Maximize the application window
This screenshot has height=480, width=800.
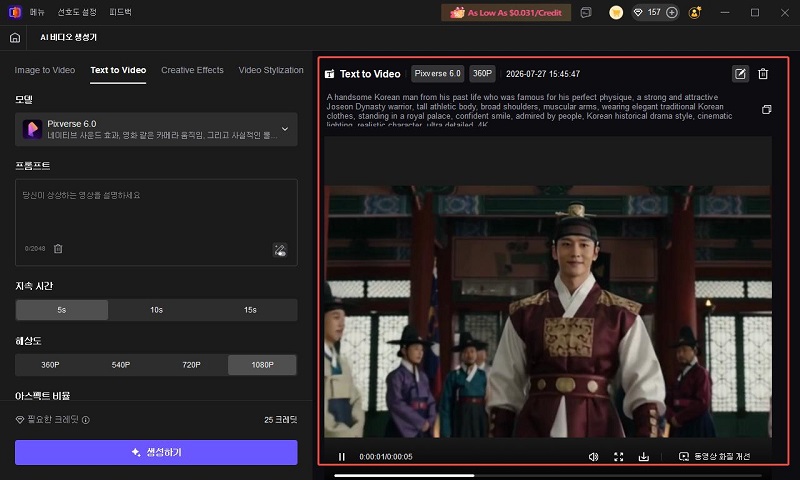[755, 12]
